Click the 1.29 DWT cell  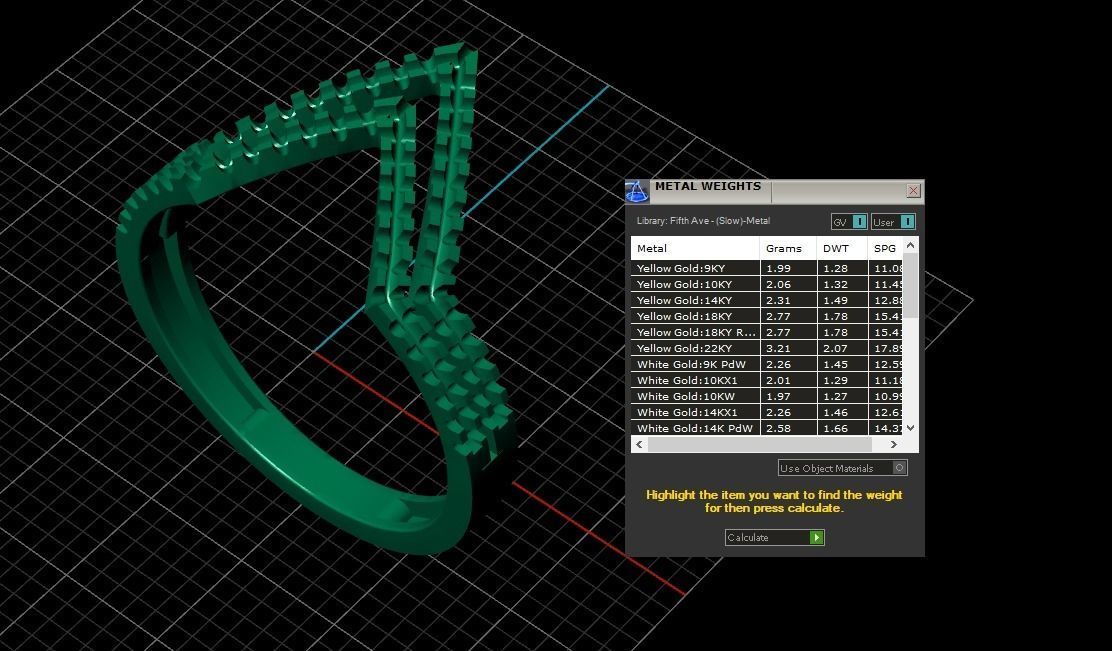click(x=843, y=380)
